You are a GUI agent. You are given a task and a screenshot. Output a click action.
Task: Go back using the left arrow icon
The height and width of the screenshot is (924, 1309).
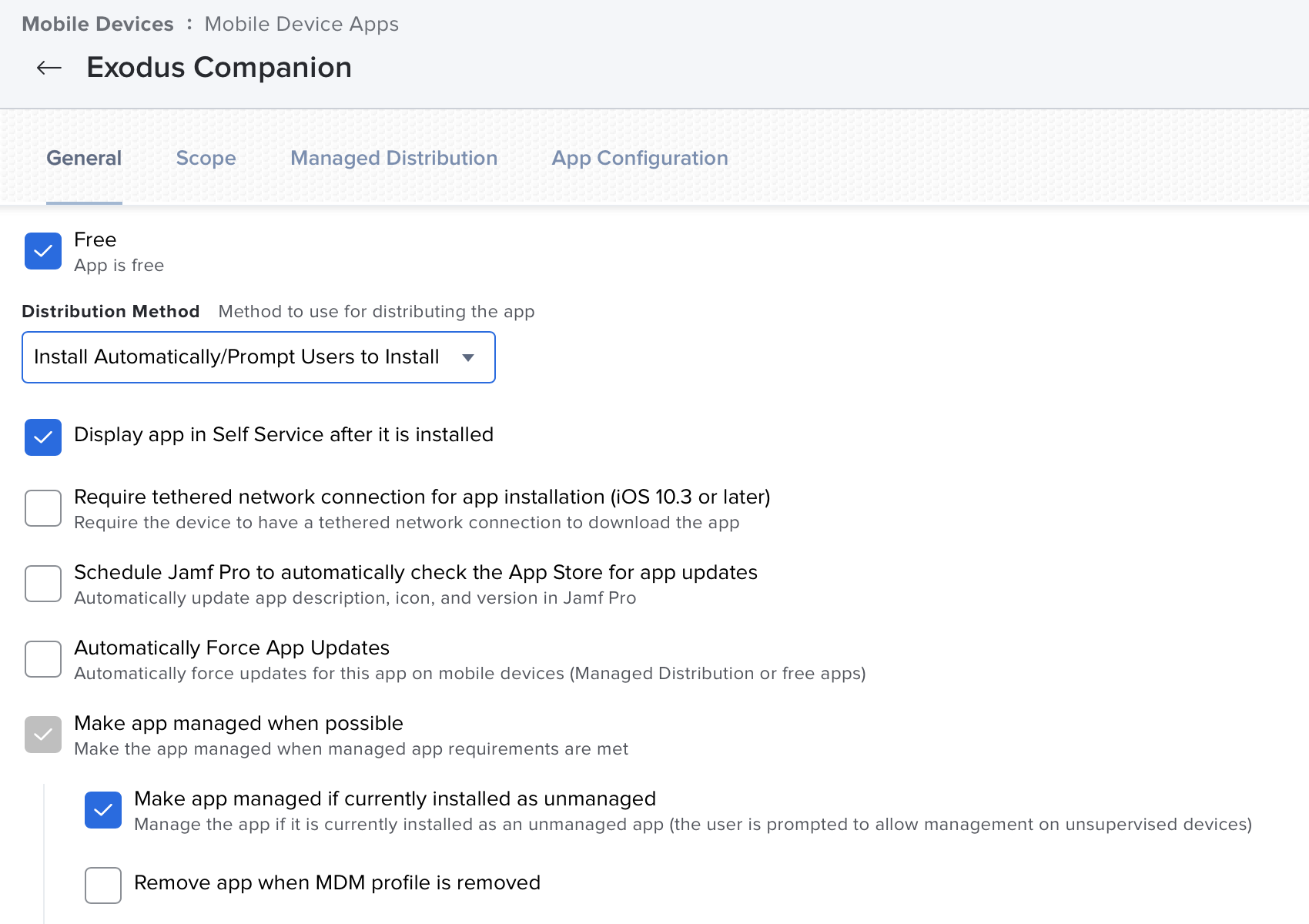[49, 68]
